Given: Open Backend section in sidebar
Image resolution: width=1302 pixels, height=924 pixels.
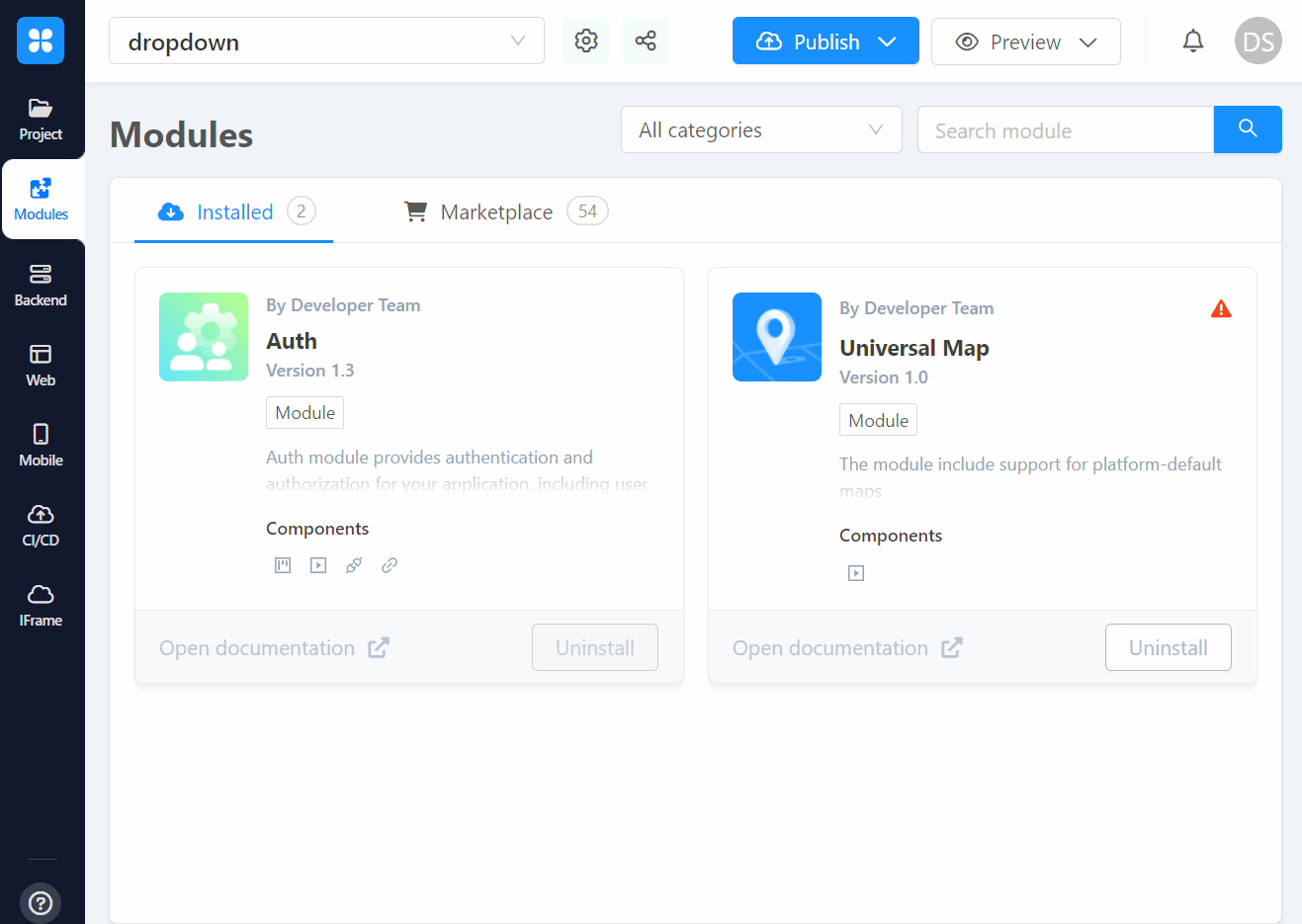Looking at the screenshot, I should (x=41, y=286).
